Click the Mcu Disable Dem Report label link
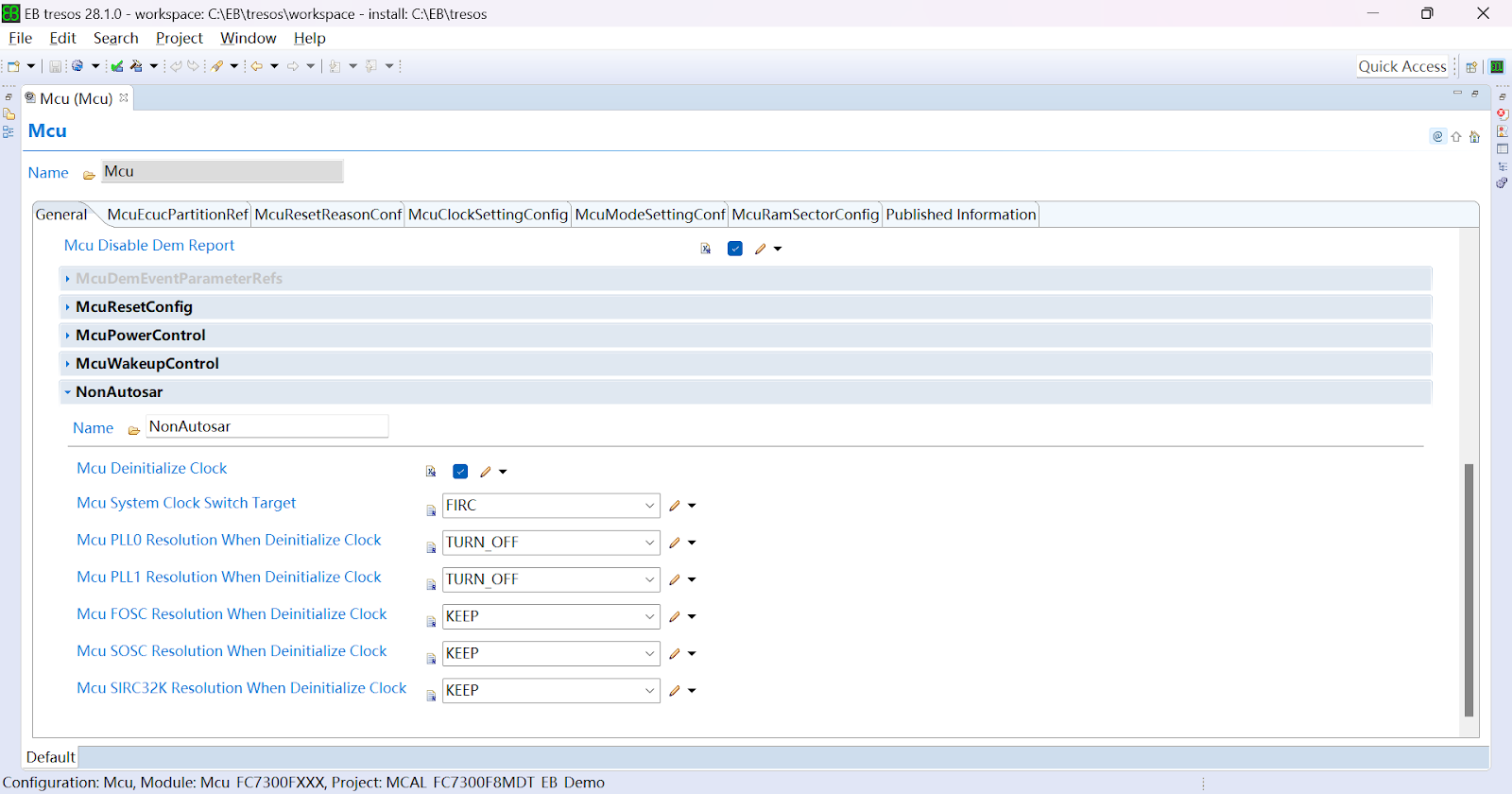 (x=149, y=246)
